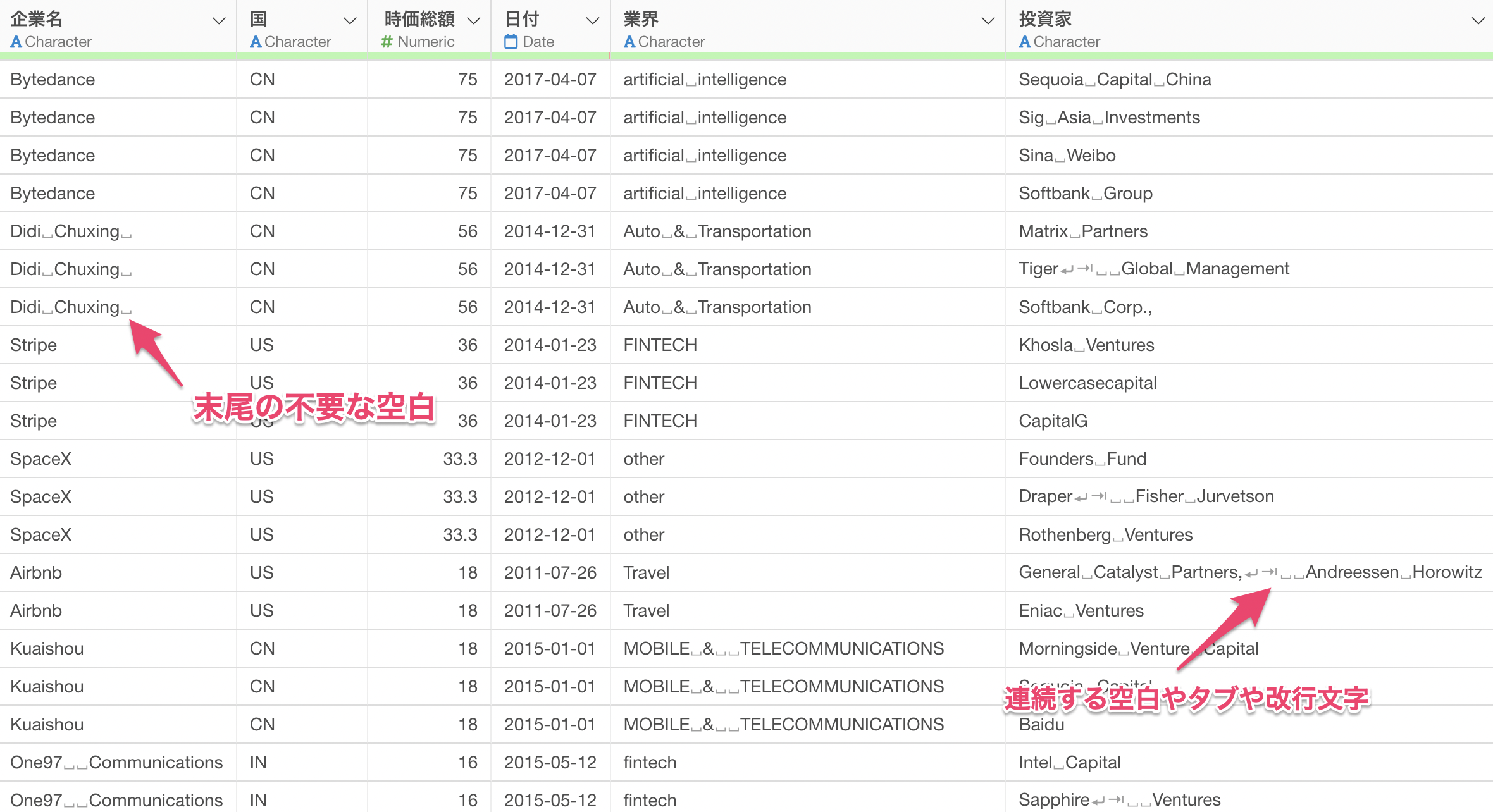Click Travel in the Eniac Ventures row
Viewport: 1493px width, 812px height.
[646, 610]
